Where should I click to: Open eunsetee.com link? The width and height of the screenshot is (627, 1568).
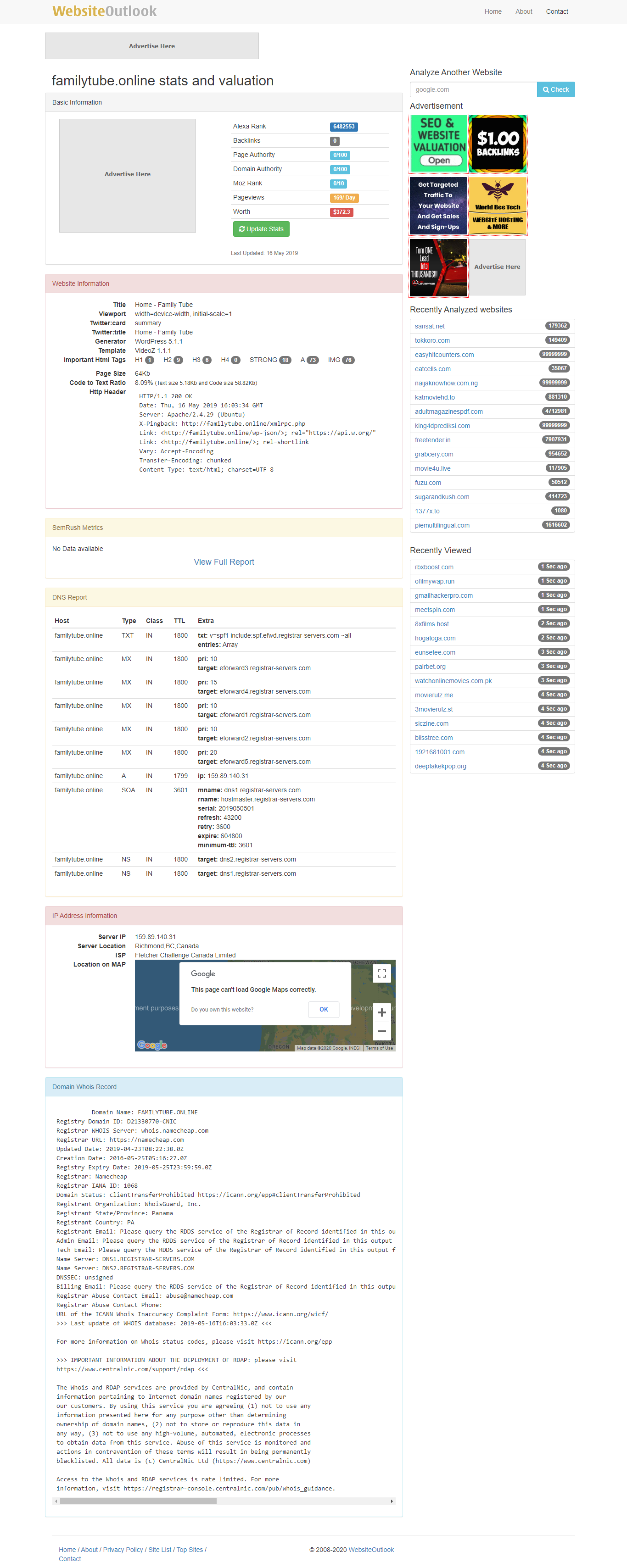click(x=435, y=652)
